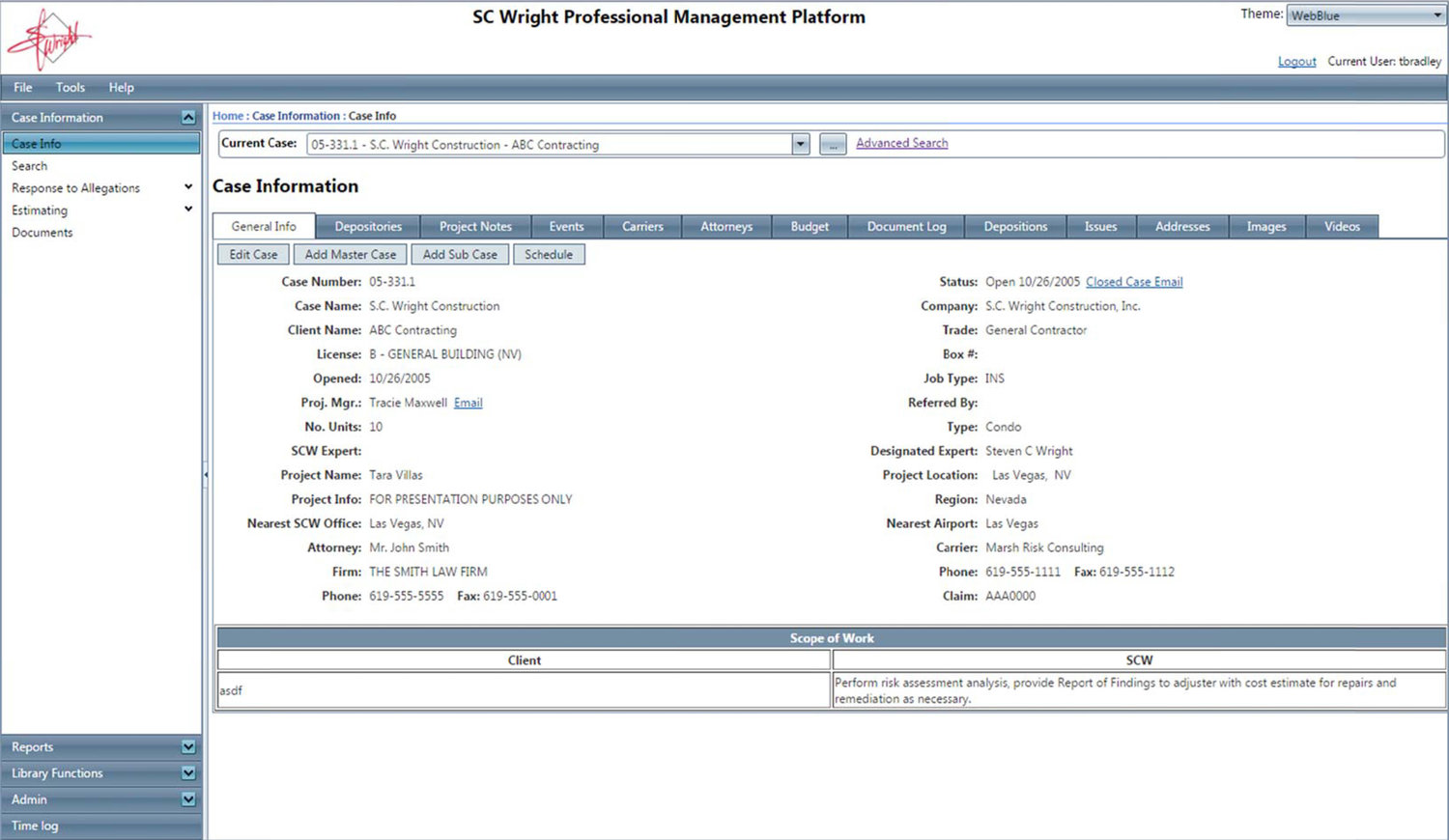This screenshot has height=840, width=1449.
Task: Expand the Estimating submenu
Action: coord(188,210)
